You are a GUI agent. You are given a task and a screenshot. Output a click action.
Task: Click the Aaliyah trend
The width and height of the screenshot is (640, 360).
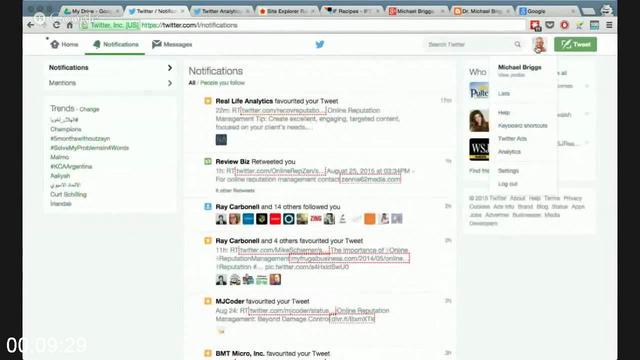point(60,176)
